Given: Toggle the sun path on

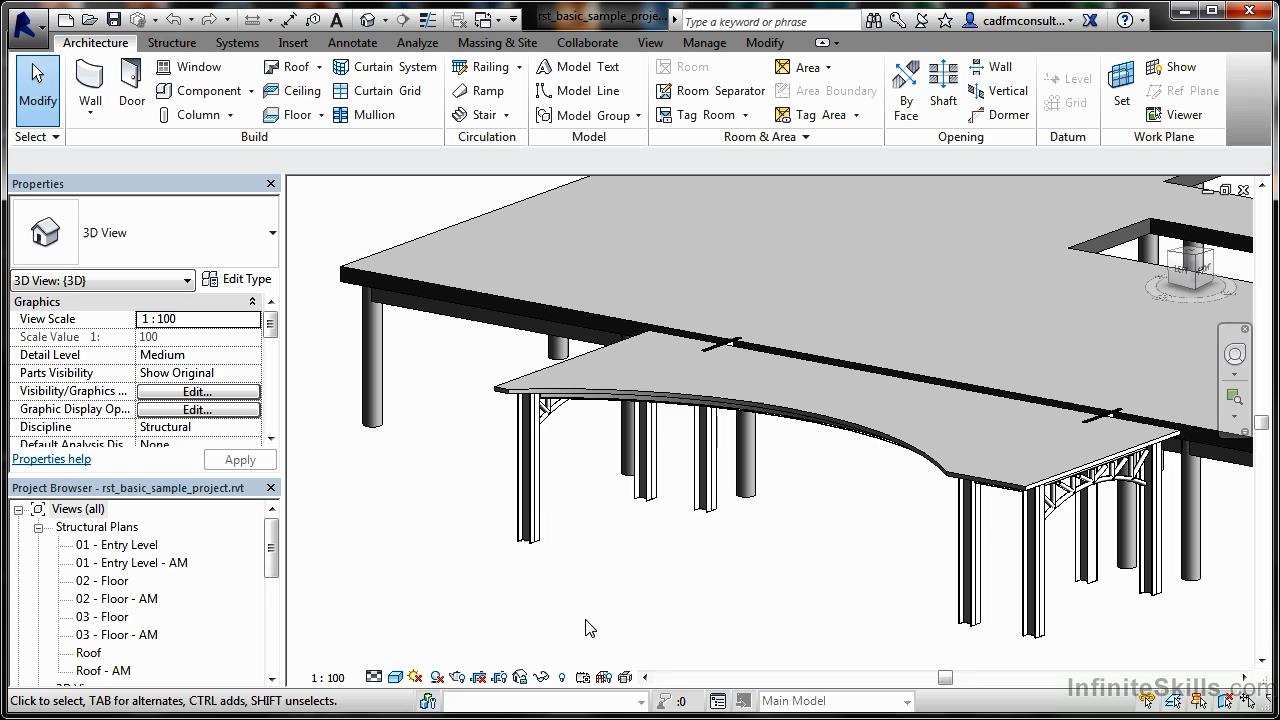Looking at the screenshot, I should (415, 677).
